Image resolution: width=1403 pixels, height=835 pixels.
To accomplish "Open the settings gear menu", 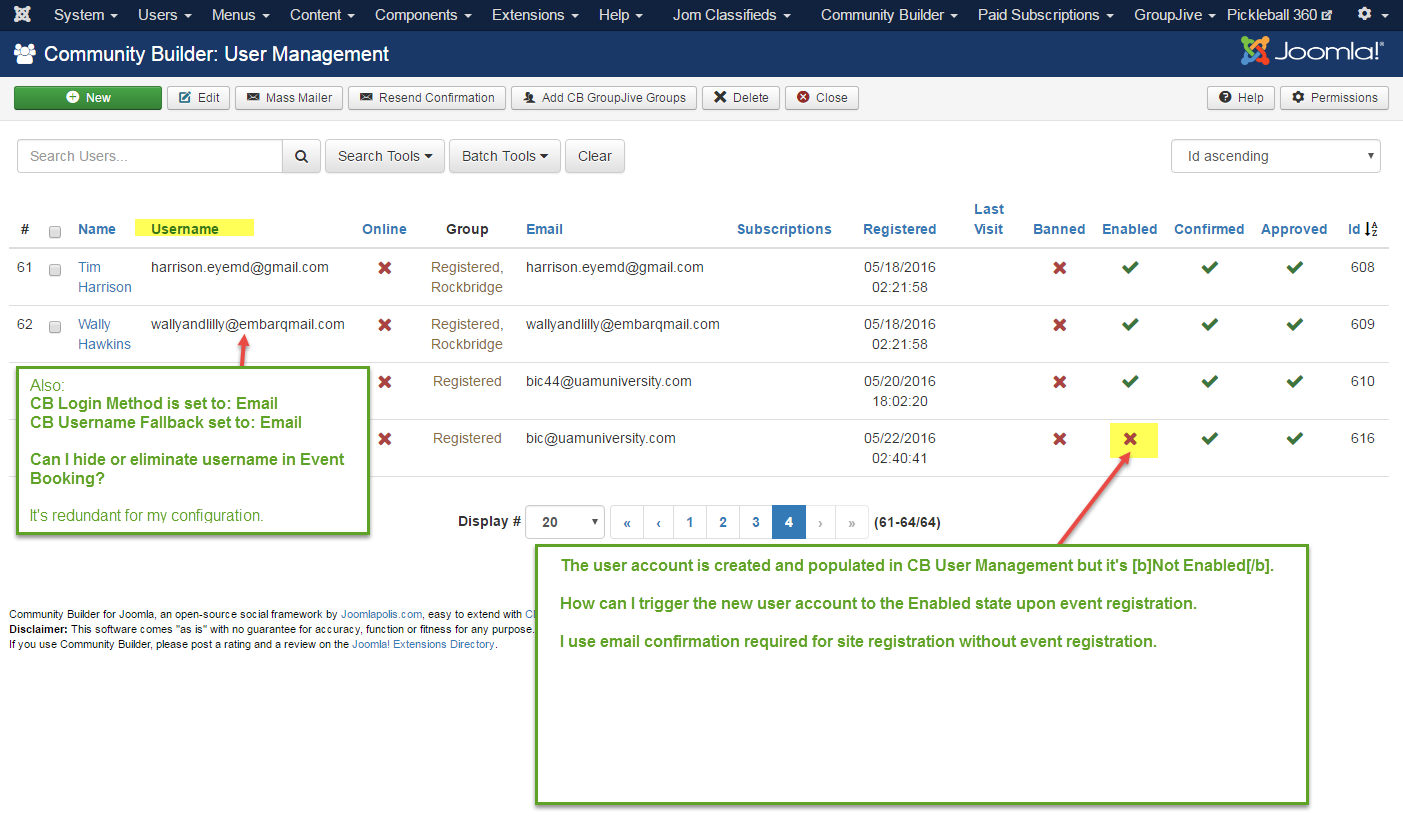I will tap(1371, 15).
